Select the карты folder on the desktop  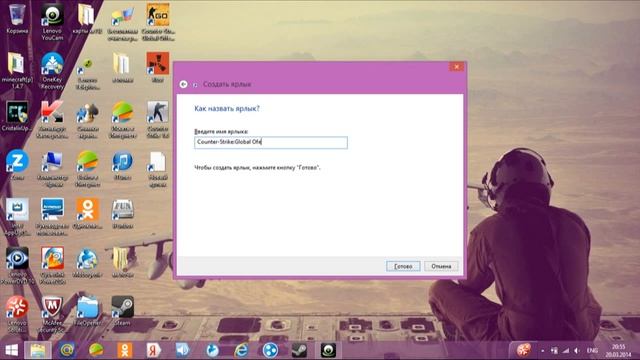(x=87, y=18)
